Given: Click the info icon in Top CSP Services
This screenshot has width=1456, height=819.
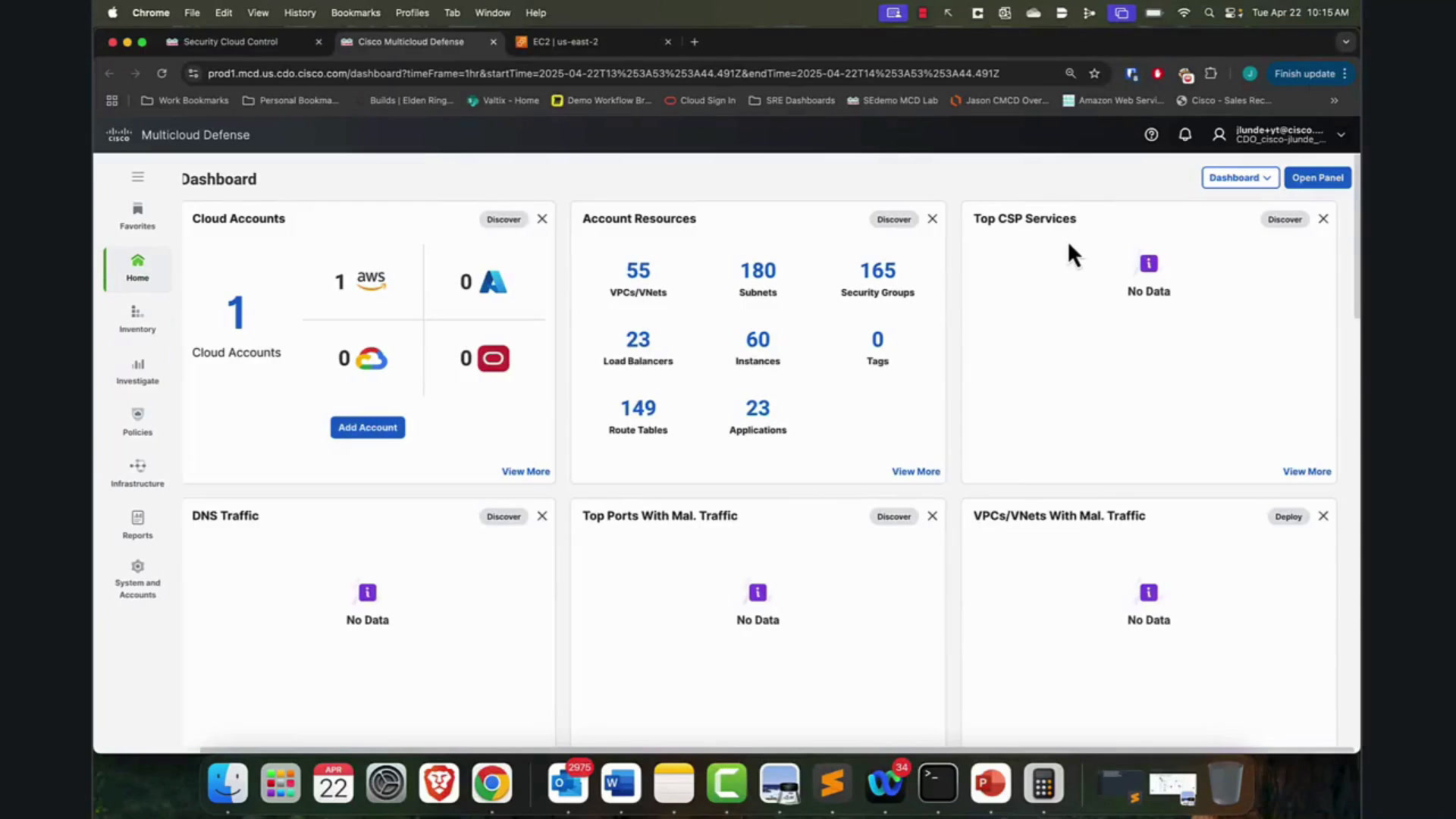Looking at the screenshot, I should (1149, 263).
